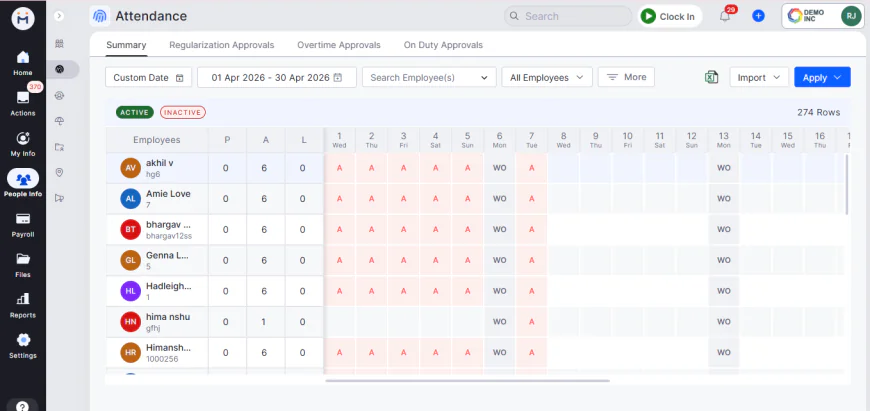Switch to Regularization Approvals tab
870x411 pixels.
(x=220, y=45)
